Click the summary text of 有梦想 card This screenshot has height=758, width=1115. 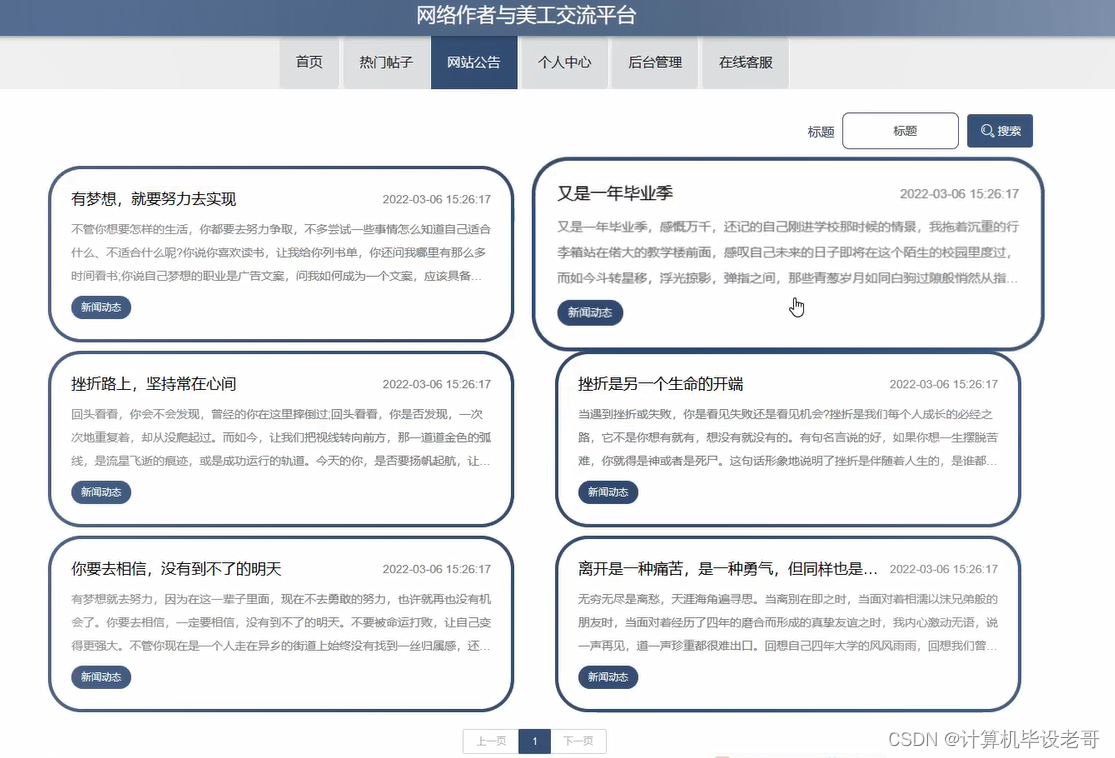pos(281,252)
